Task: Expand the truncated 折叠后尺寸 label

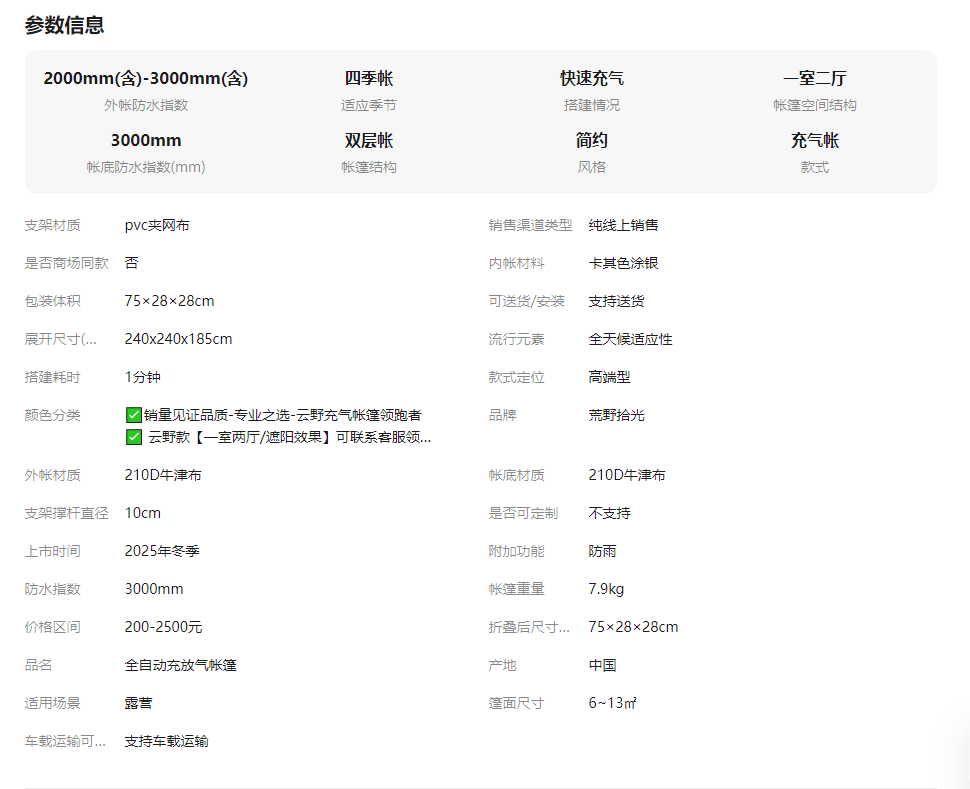Action: [529, 627]
